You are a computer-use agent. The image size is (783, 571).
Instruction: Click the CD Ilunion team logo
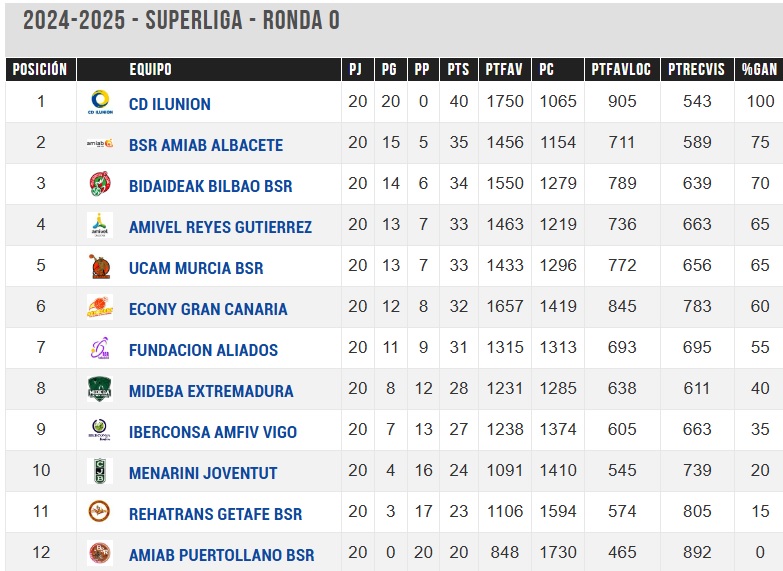[x=100, y=102]
